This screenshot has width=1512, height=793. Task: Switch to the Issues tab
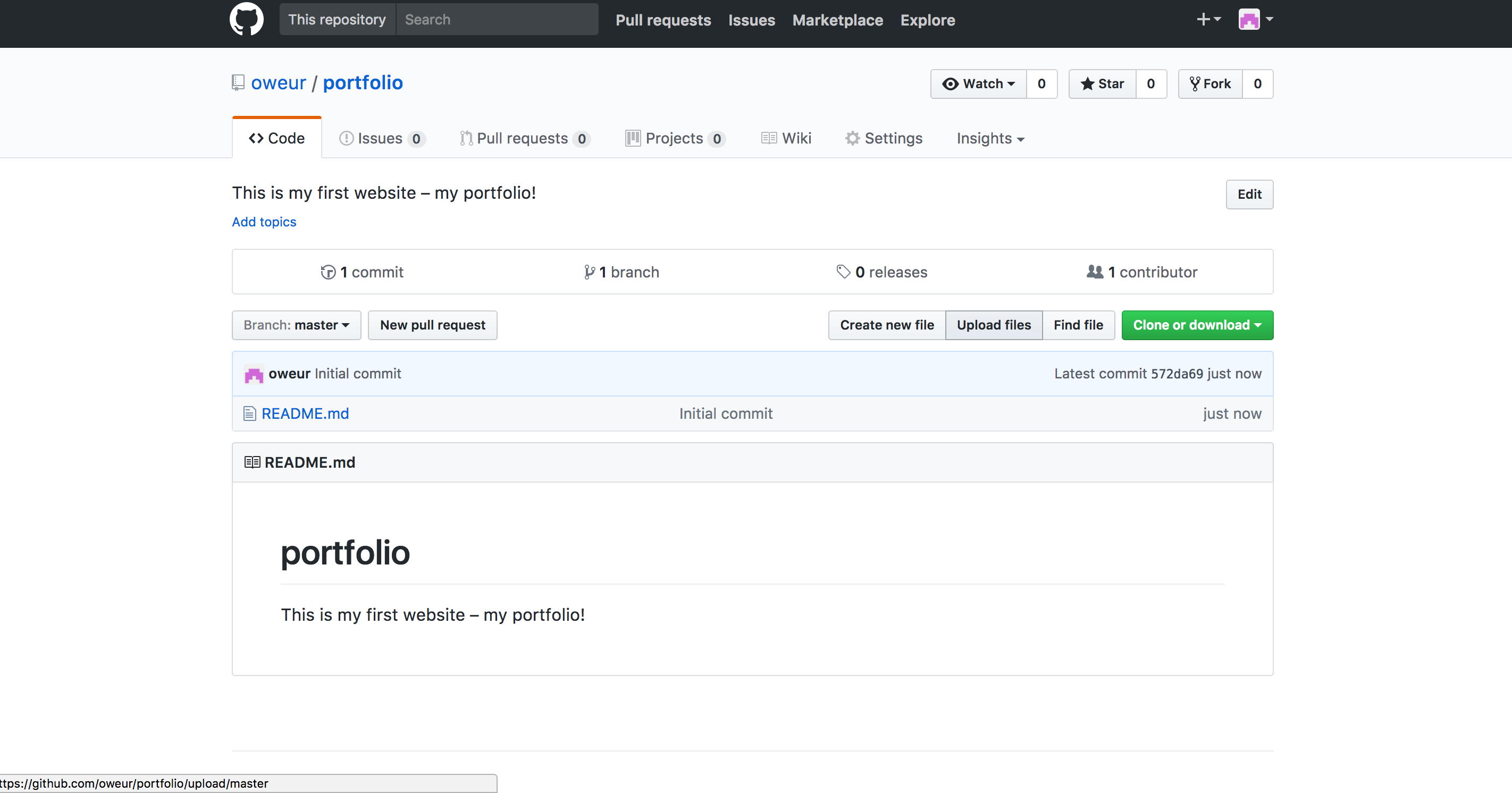click(x=383, y=139)
